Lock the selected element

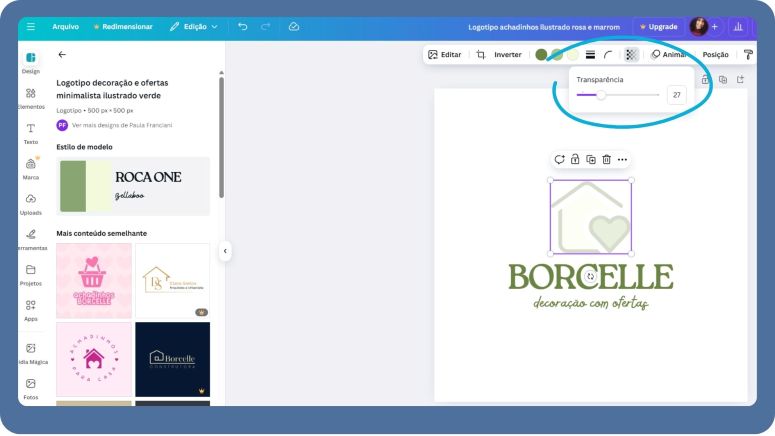click(575, 160)
